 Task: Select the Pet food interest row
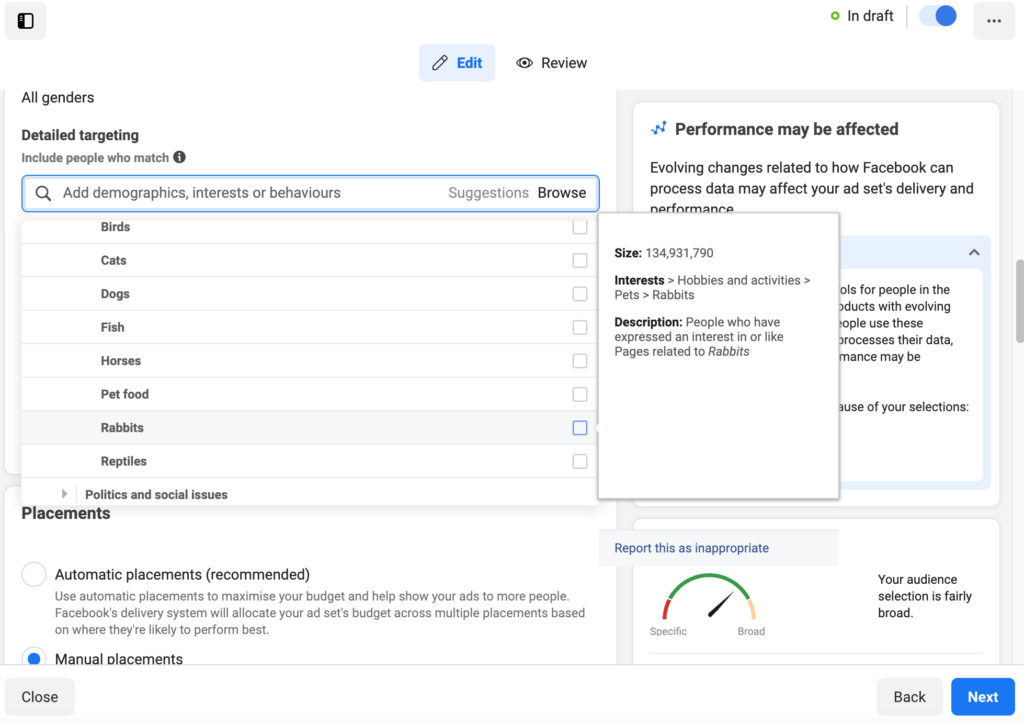coord(310,395)
